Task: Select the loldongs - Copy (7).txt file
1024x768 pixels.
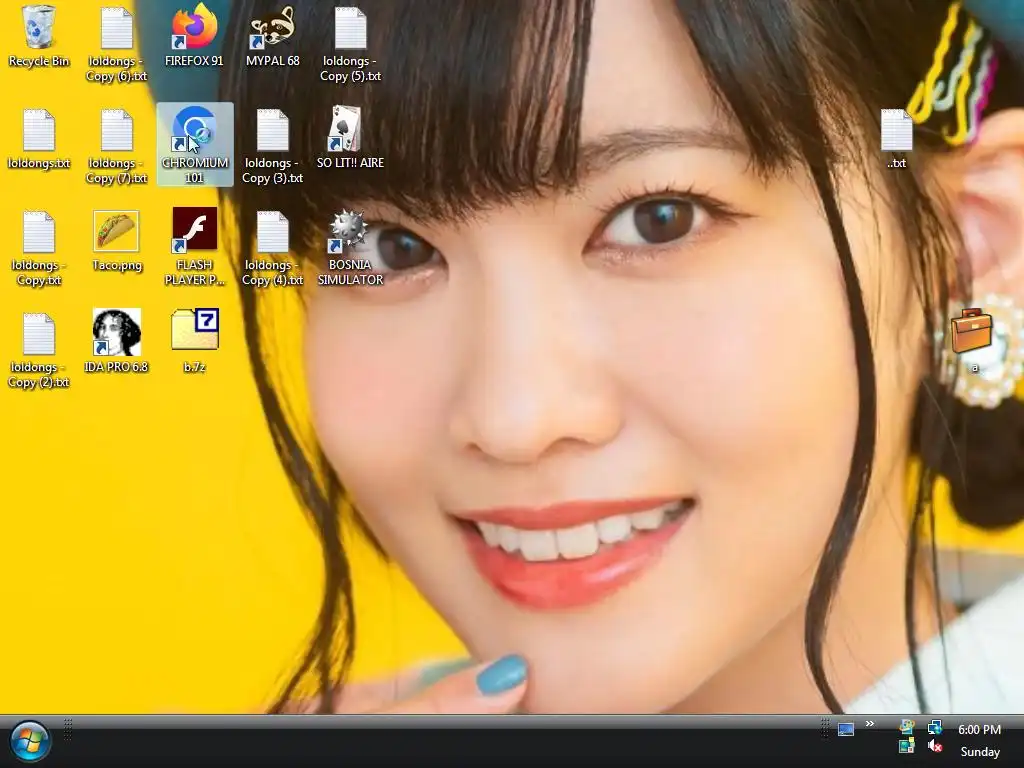Action: (116, 146)
